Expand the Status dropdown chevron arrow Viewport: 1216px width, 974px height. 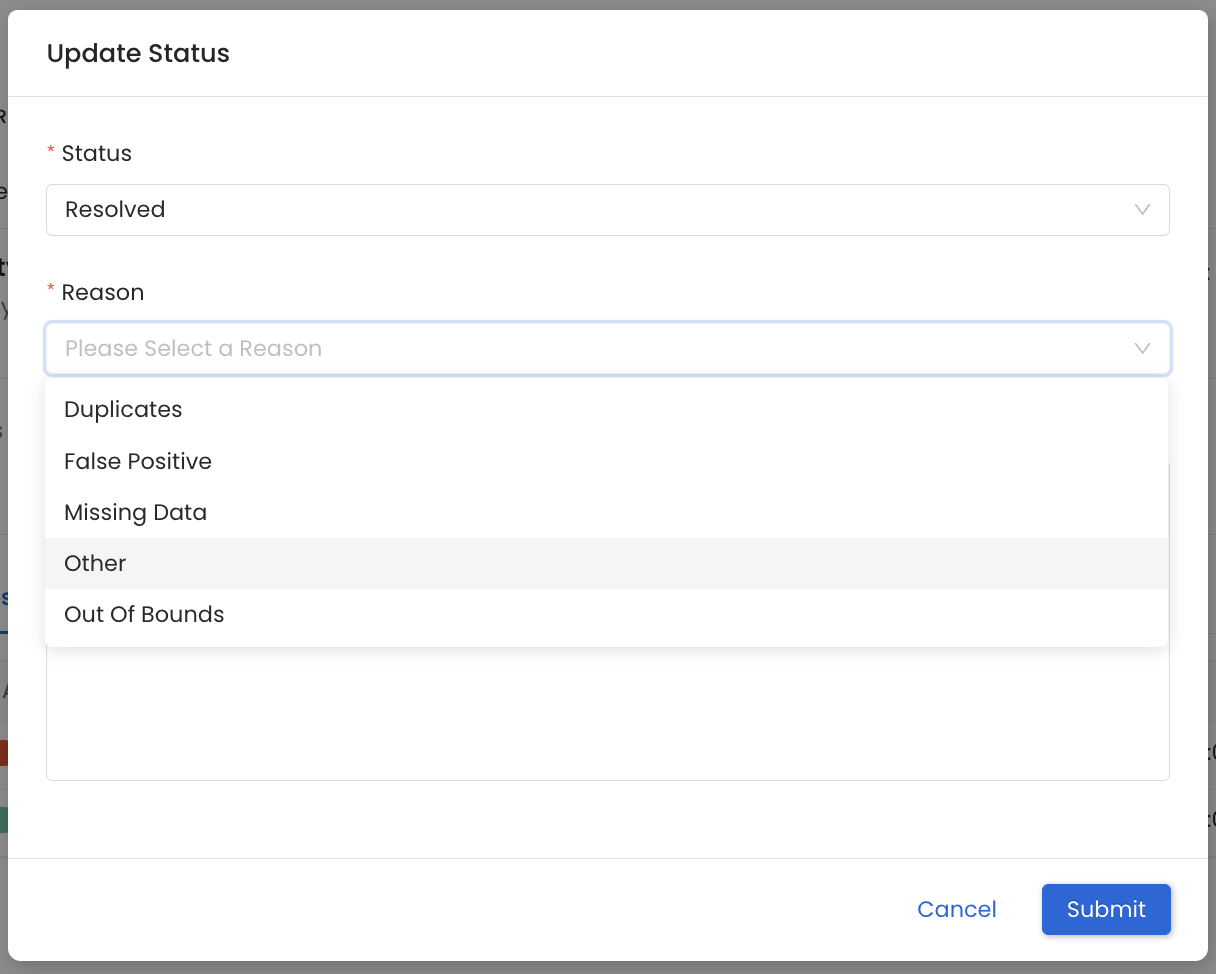(1142, 210)
